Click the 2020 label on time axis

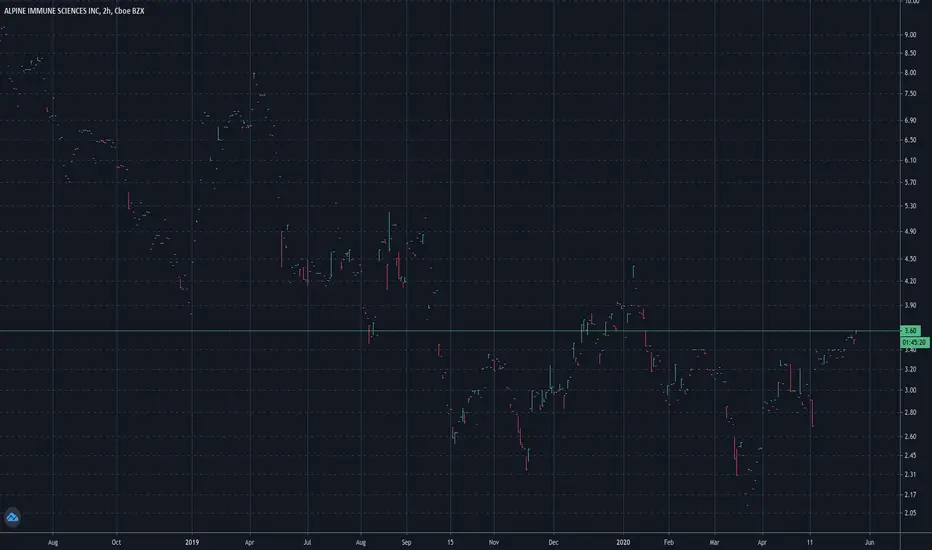623,542
